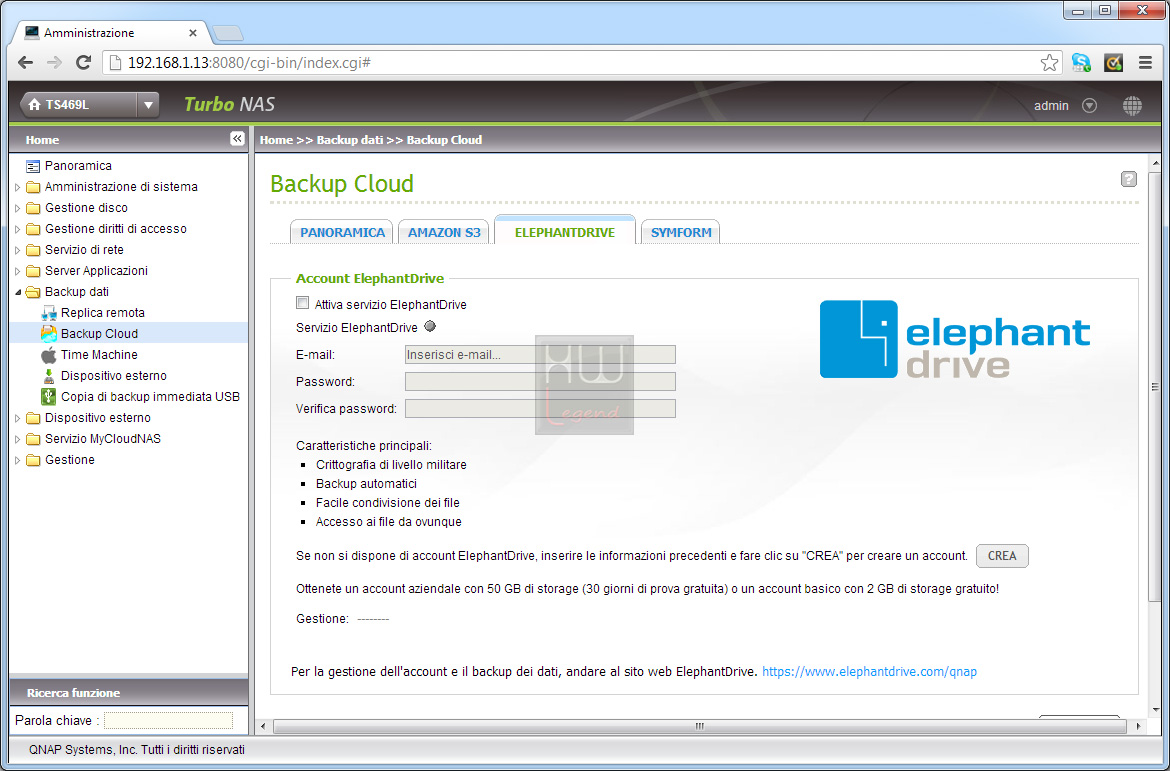Select the Amministrazione browser tab
Screen dimensions: 1170x771
[x=110, y=33]
